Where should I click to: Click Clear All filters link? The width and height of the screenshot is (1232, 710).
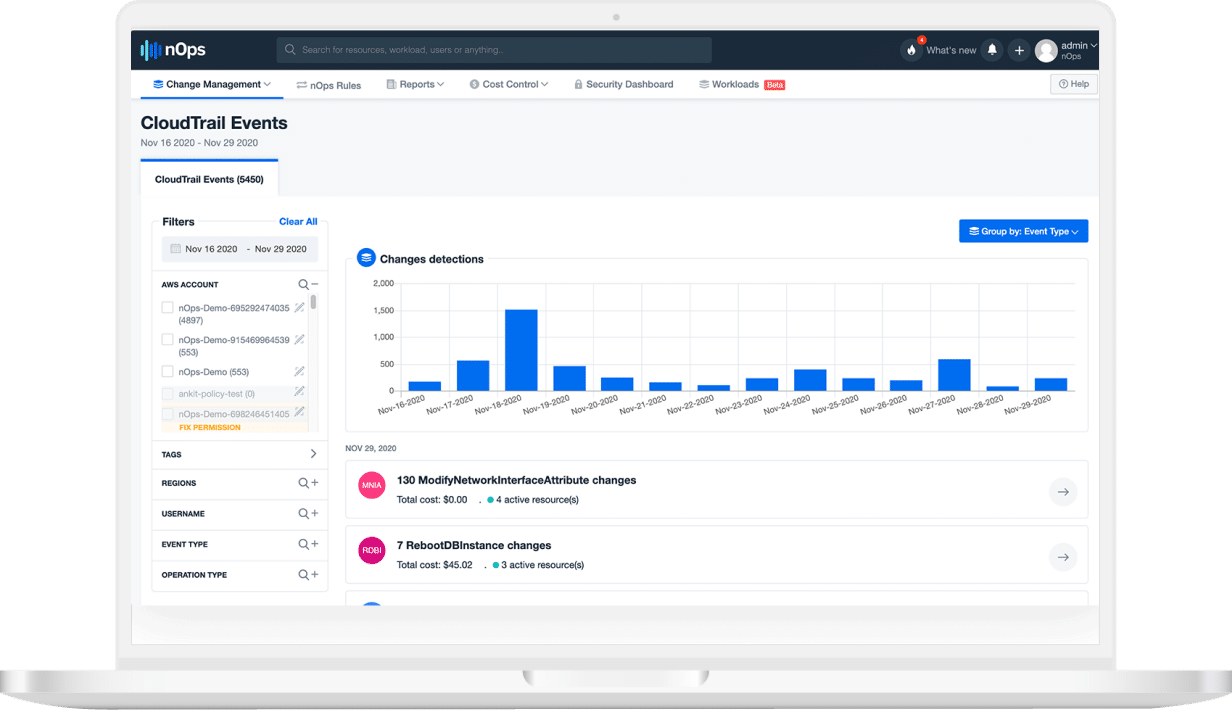tap(298, 222)
